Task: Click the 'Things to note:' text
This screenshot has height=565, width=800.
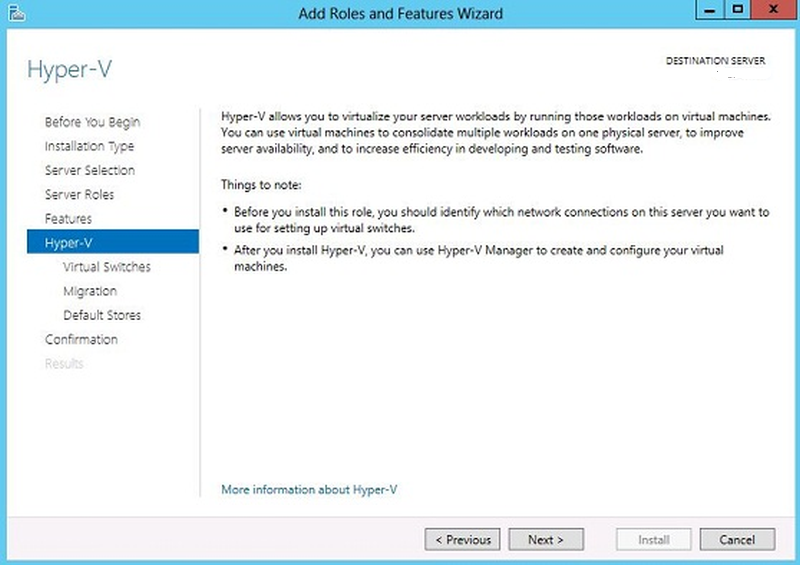Action: point(261,185)
